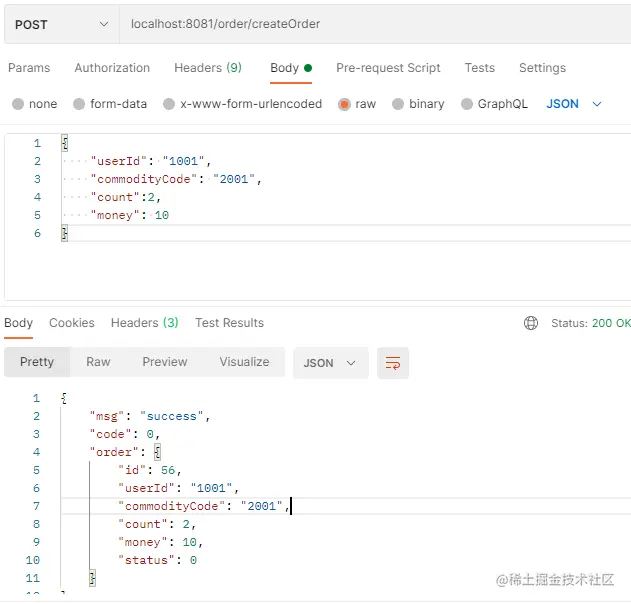
Task: Click response line "commodityCode": "2001"
Action: (x=204, y=506)
